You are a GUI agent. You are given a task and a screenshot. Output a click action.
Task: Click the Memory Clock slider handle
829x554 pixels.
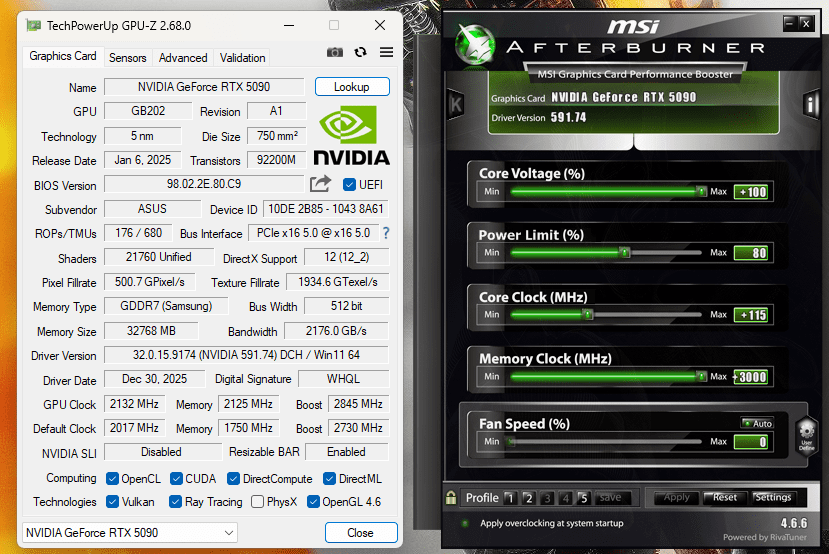pos(701,376)
